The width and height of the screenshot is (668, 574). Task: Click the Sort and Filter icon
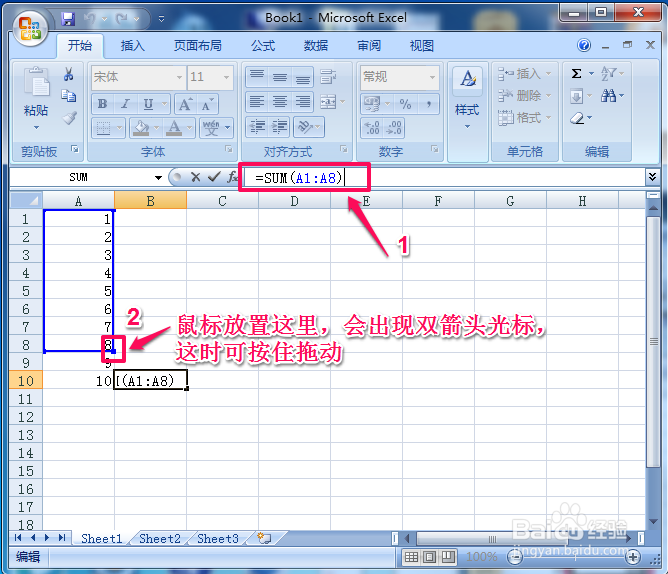(x=609, y=74)
